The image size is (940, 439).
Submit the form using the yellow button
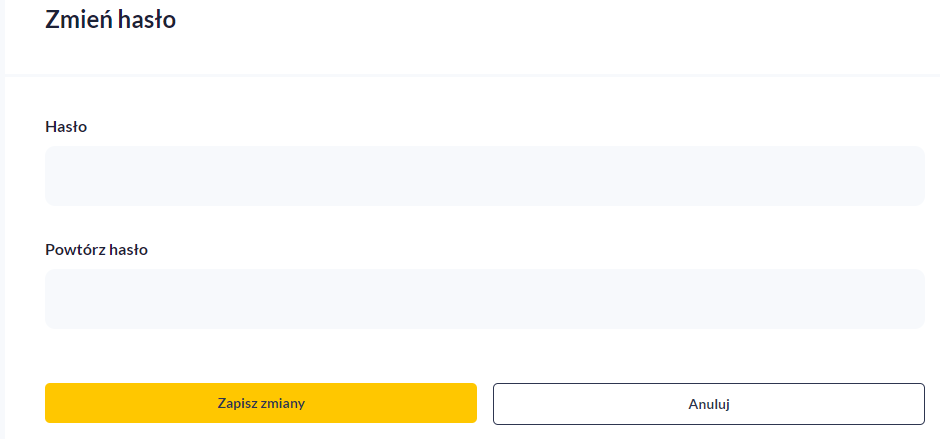(260, 404)
